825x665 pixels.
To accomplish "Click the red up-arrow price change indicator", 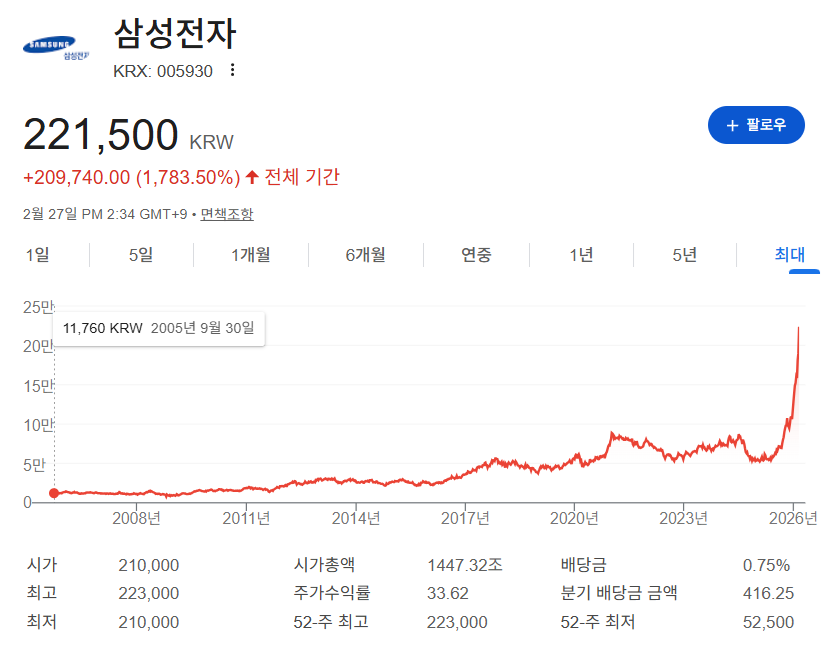I will tap(252, 178).
